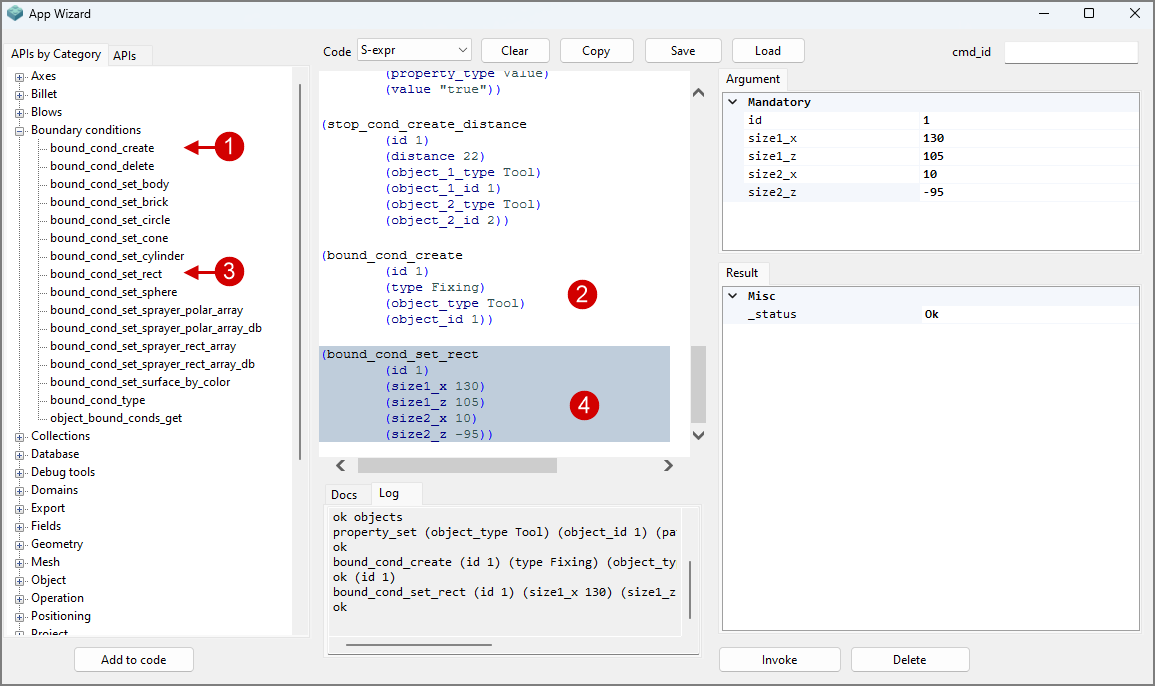
Task: Open the Code format S-expr dropdown
Action: (x=413, y=50)
